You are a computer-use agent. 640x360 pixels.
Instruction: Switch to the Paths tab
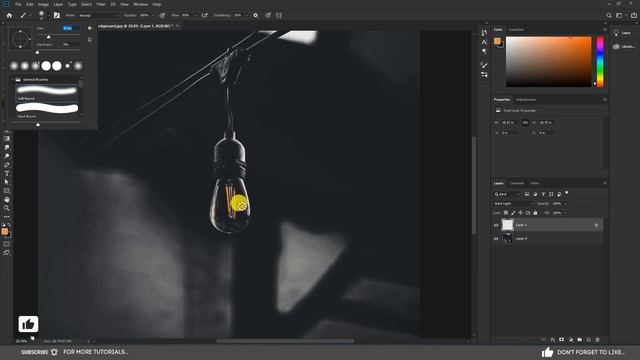pyautogui.click(x=535, y=183)
